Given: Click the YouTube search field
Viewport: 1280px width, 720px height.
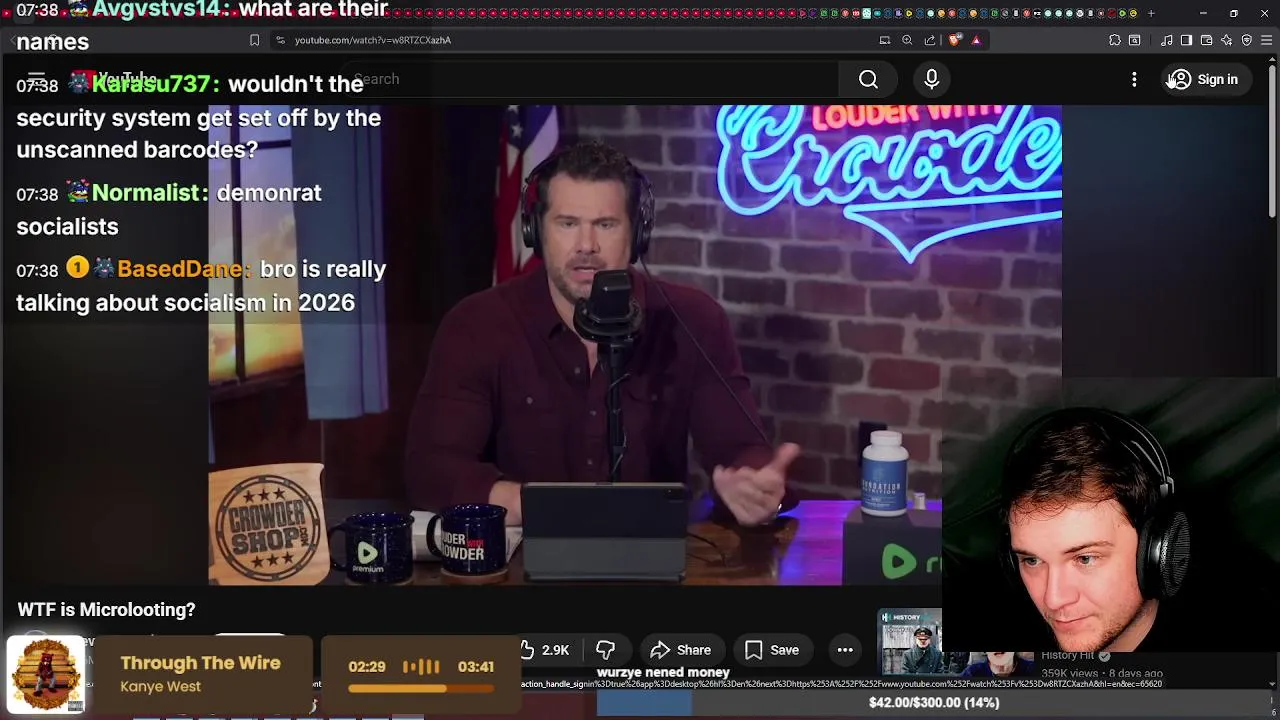Looking at the screenshot, I should [590, 79].
